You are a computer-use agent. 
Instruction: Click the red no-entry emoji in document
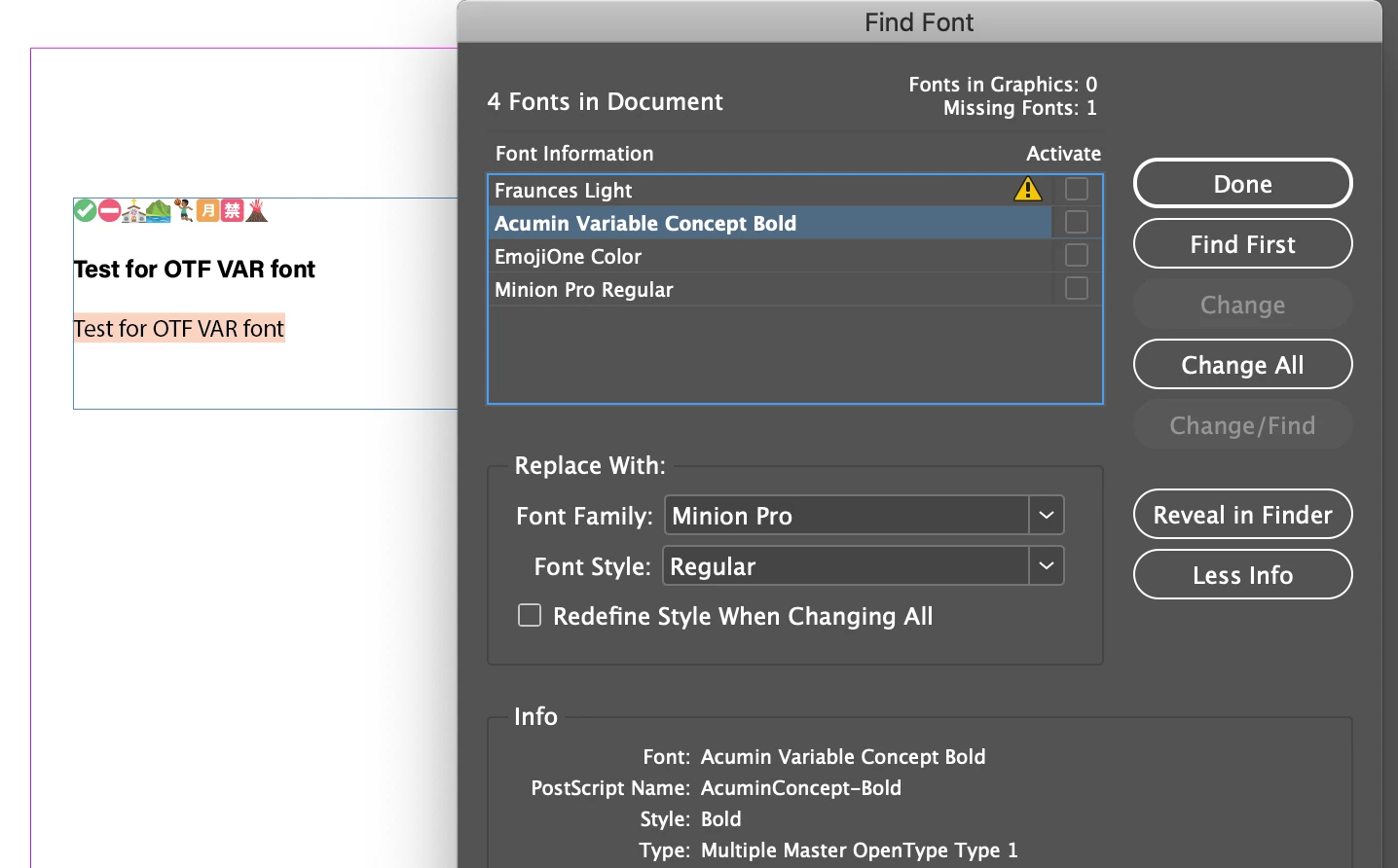[x=109, y=210]
